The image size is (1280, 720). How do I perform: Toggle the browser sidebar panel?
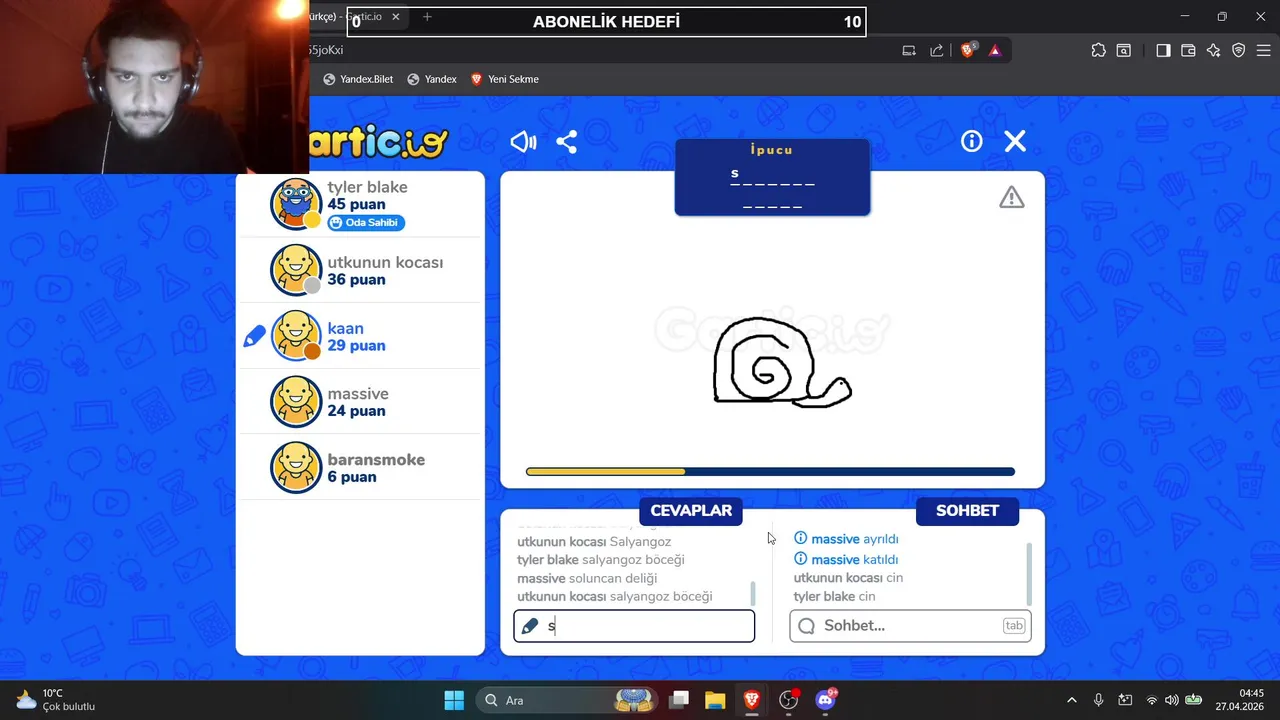pyautogui.click(x=1163, y=50)
